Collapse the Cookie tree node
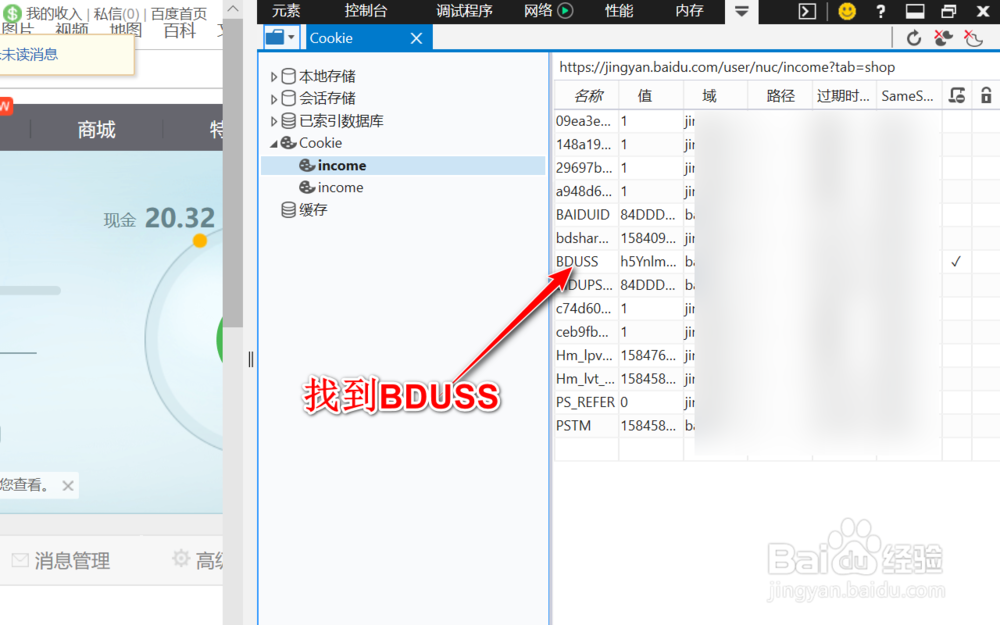This screenshot has width=1000, height=625. point(274,143)
